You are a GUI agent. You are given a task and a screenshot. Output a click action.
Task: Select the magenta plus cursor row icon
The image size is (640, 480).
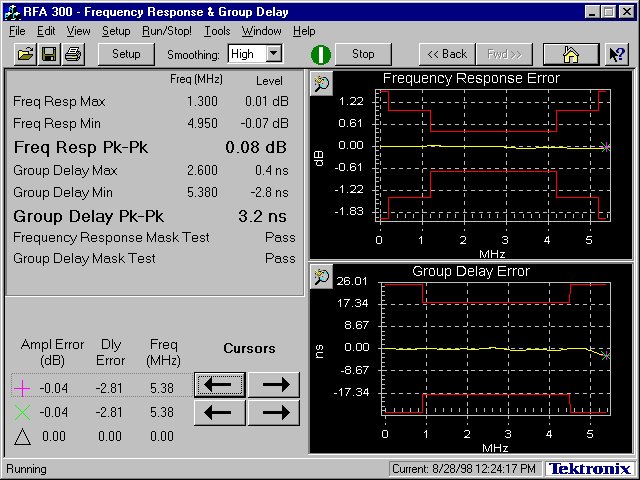tap(22, 388)
